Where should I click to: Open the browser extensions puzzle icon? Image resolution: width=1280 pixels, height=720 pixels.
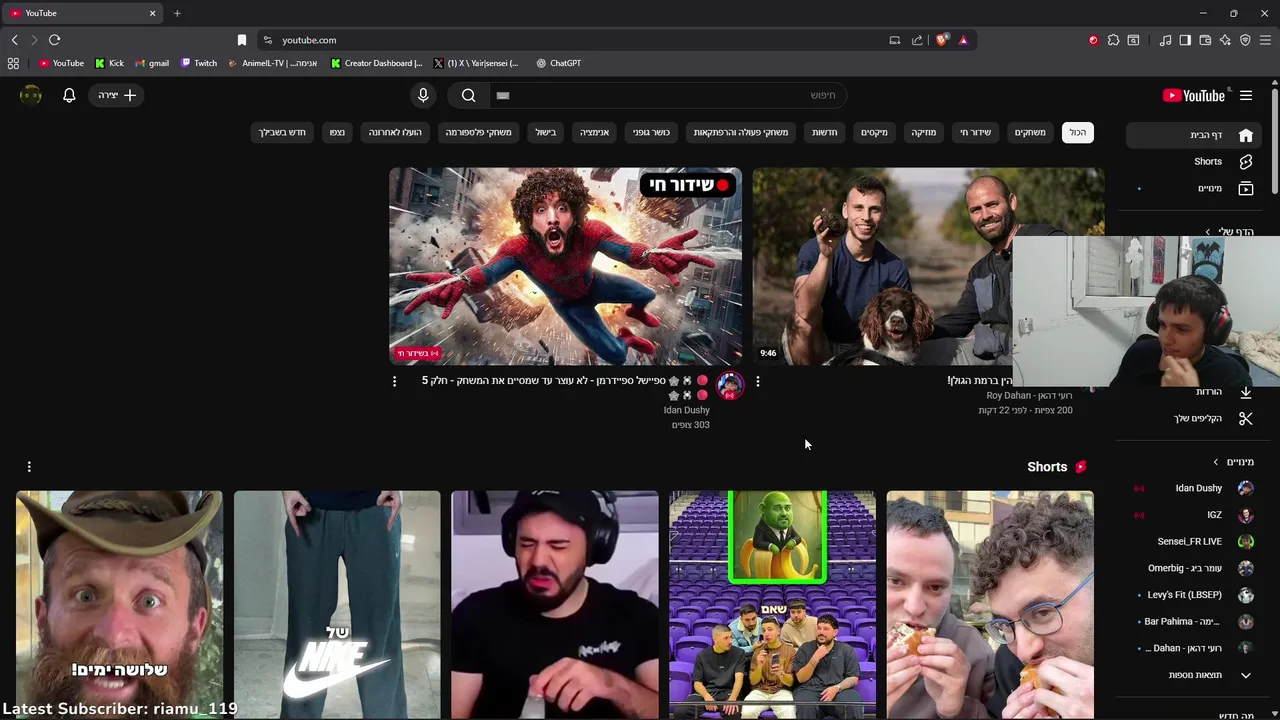pyautogui.click(x=1113, y=40)
